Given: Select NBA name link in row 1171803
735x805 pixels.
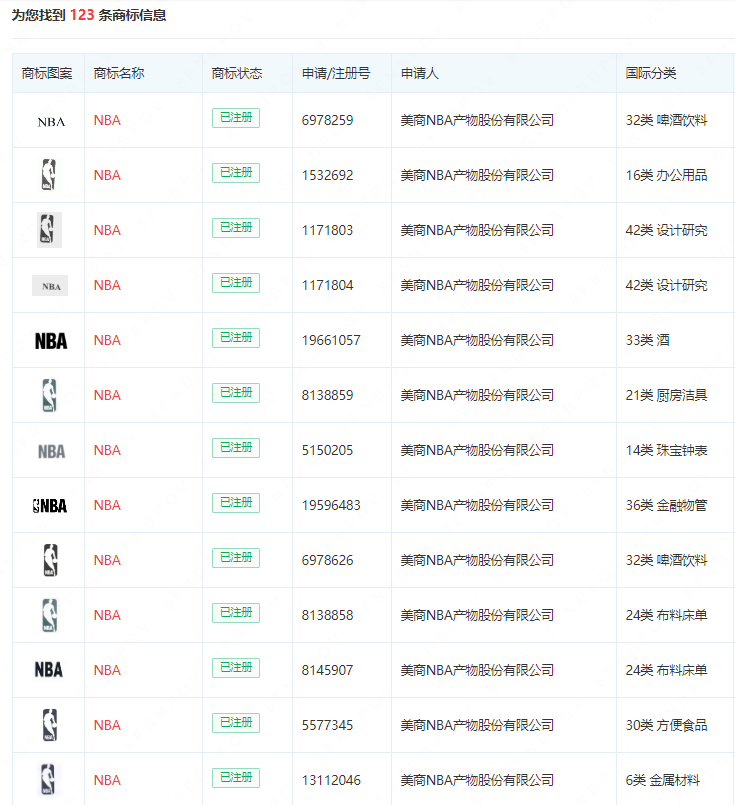Looking at the screenshot, I should pos(107,230).
